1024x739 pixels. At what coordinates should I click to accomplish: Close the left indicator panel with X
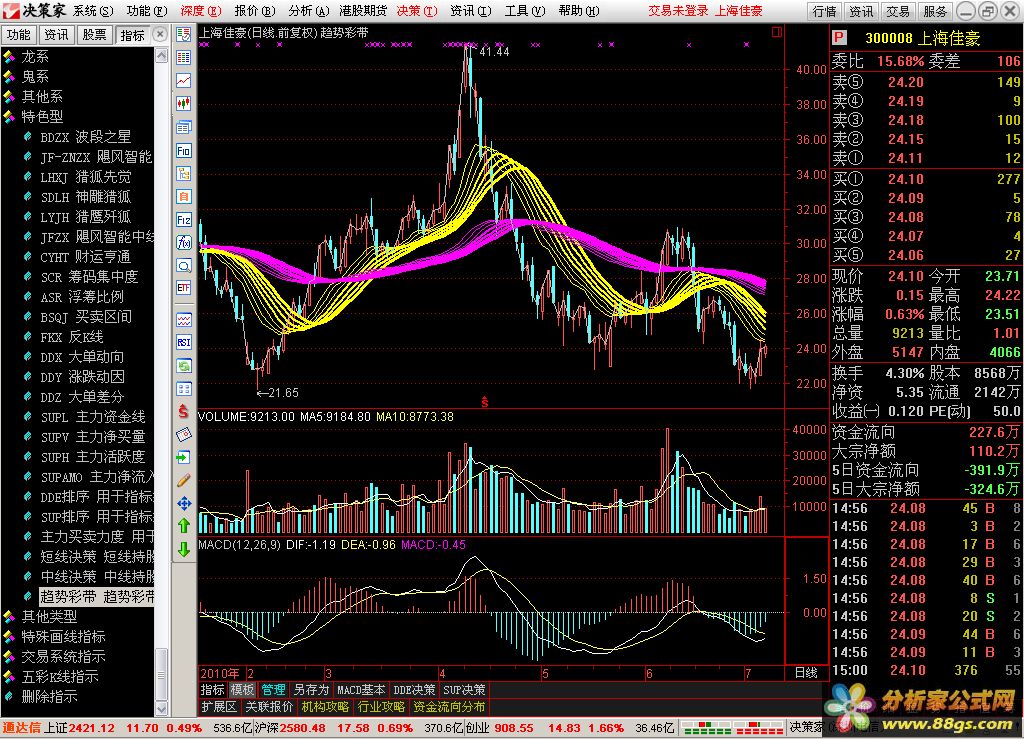[160, 34]
